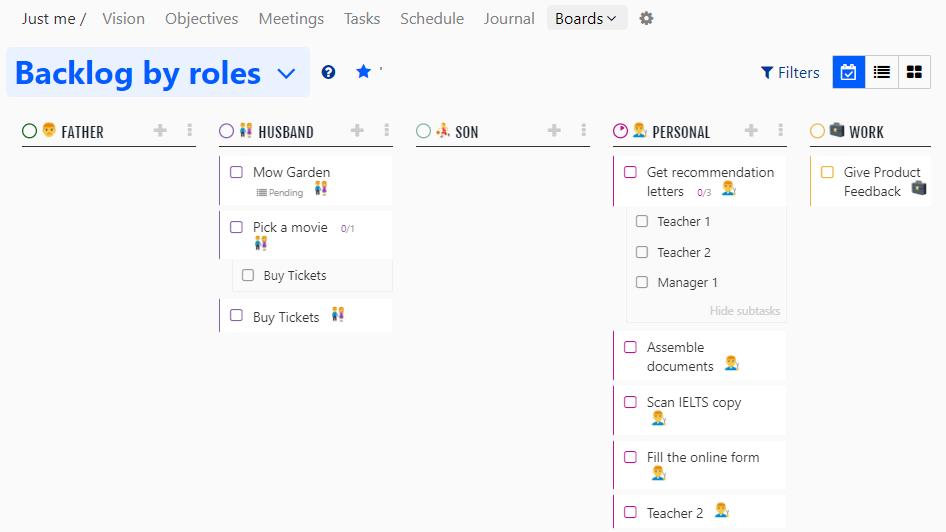
Task: Switch to the list view icon
Action: [881, 72]
